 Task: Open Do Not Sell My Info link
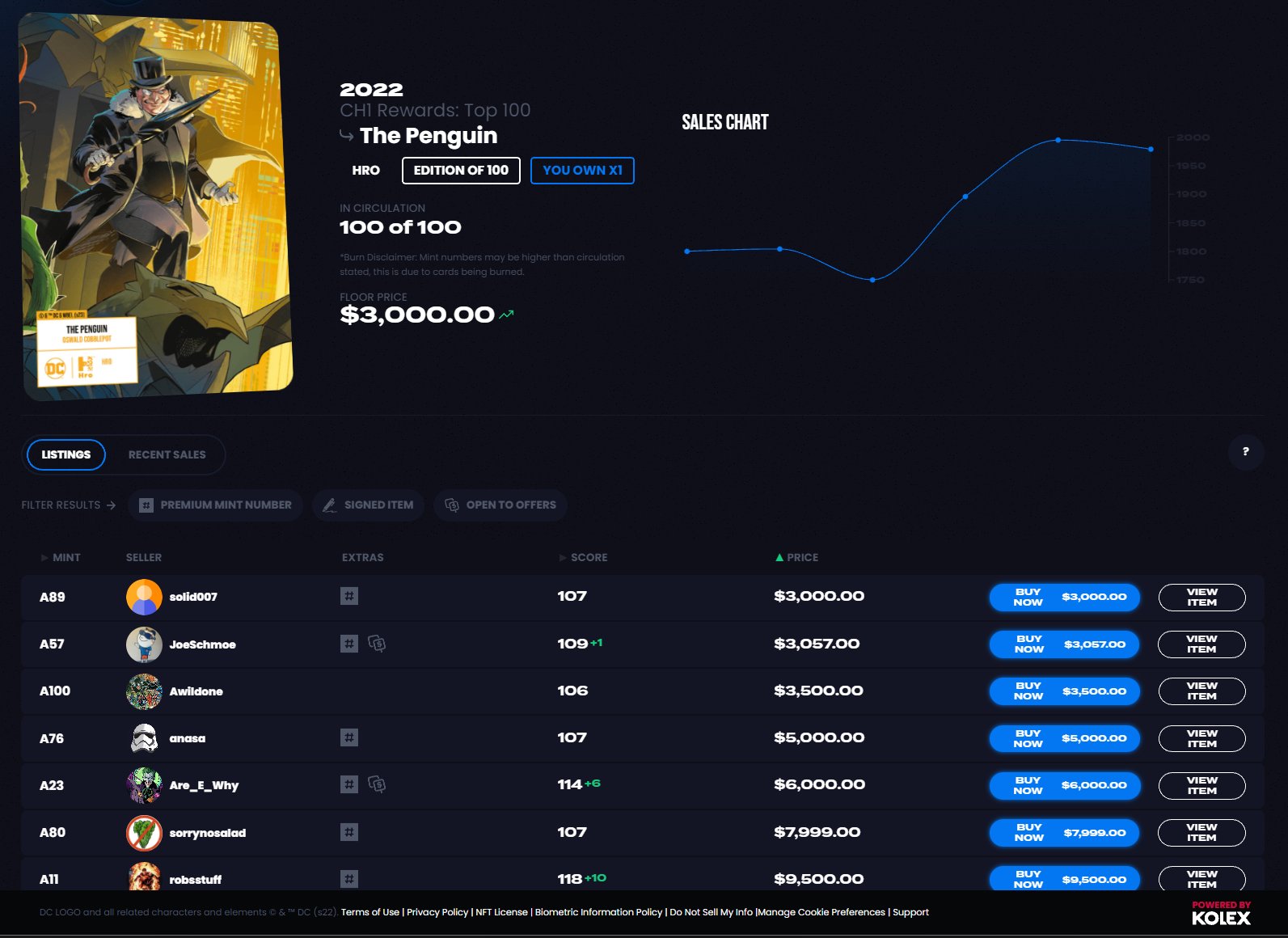pyautogui.click(x=711, y=912)
